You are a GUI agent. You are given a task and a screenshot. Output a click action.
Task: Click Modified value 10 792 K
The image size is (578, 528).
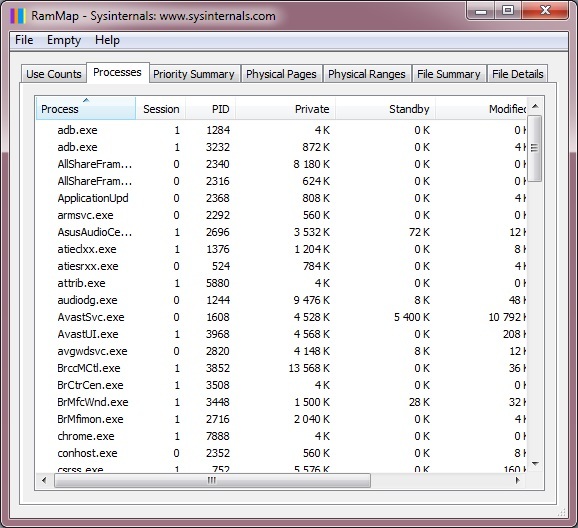pos(508,317)
